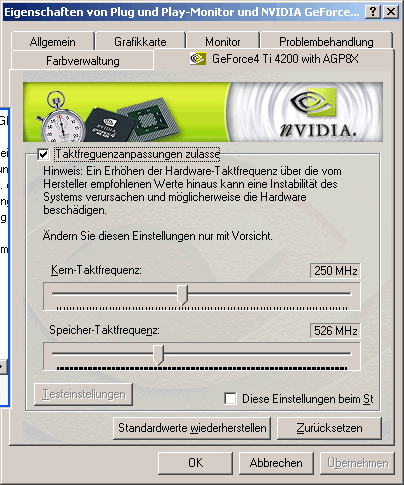Viewport: 404px width, 485px height.
Task: Click the Abbrechen button
Action: [x=276, y=463]
